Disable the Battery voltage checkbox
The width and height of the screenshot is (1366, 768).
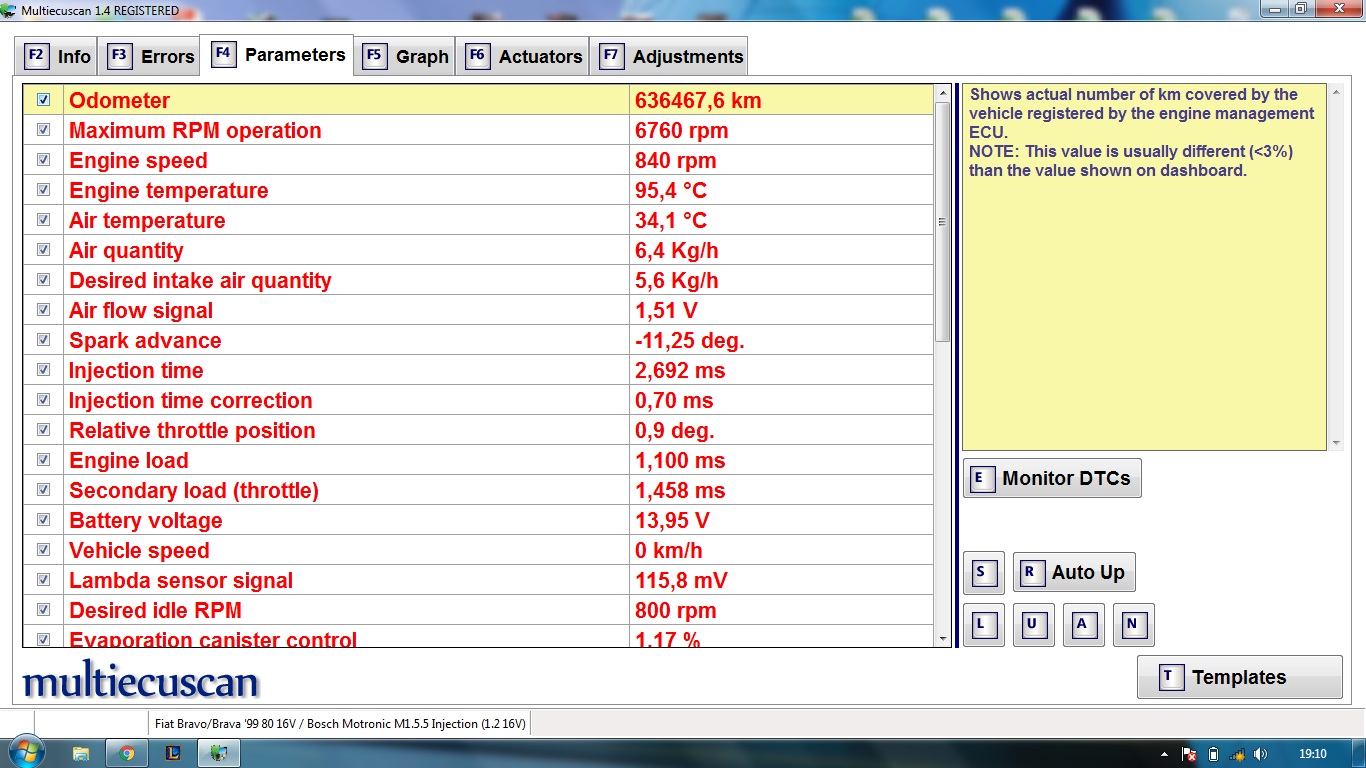click(43, 520)
